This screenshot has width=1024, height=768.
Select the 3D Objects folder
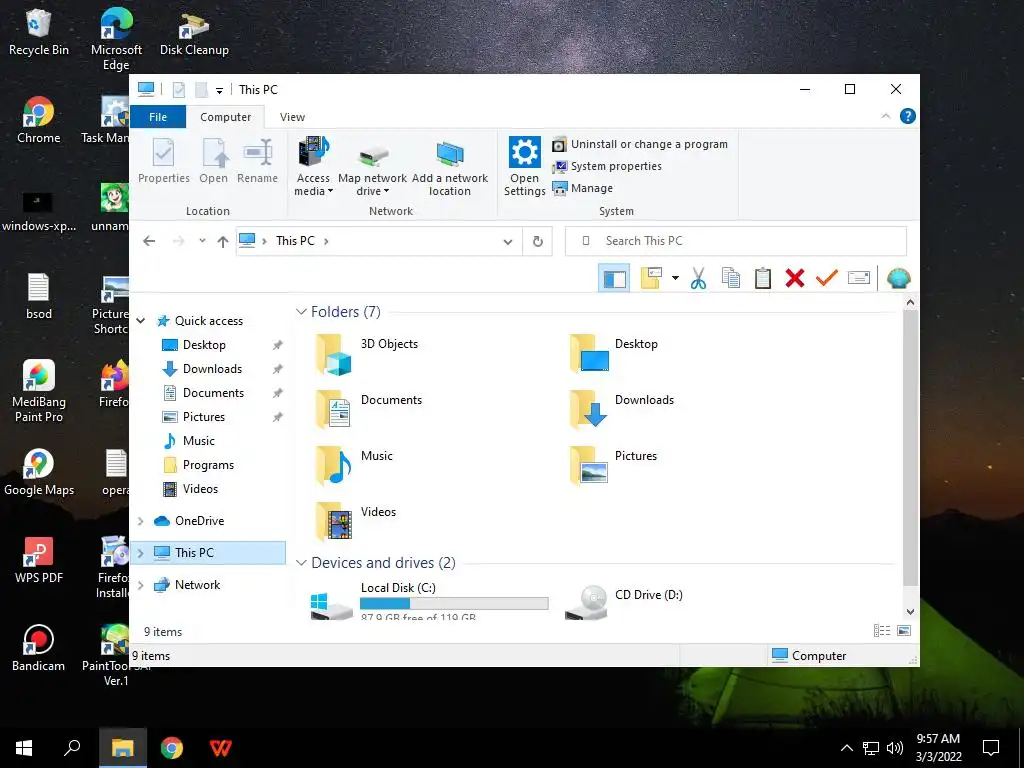pyautogui.click(x=367, y=355)
